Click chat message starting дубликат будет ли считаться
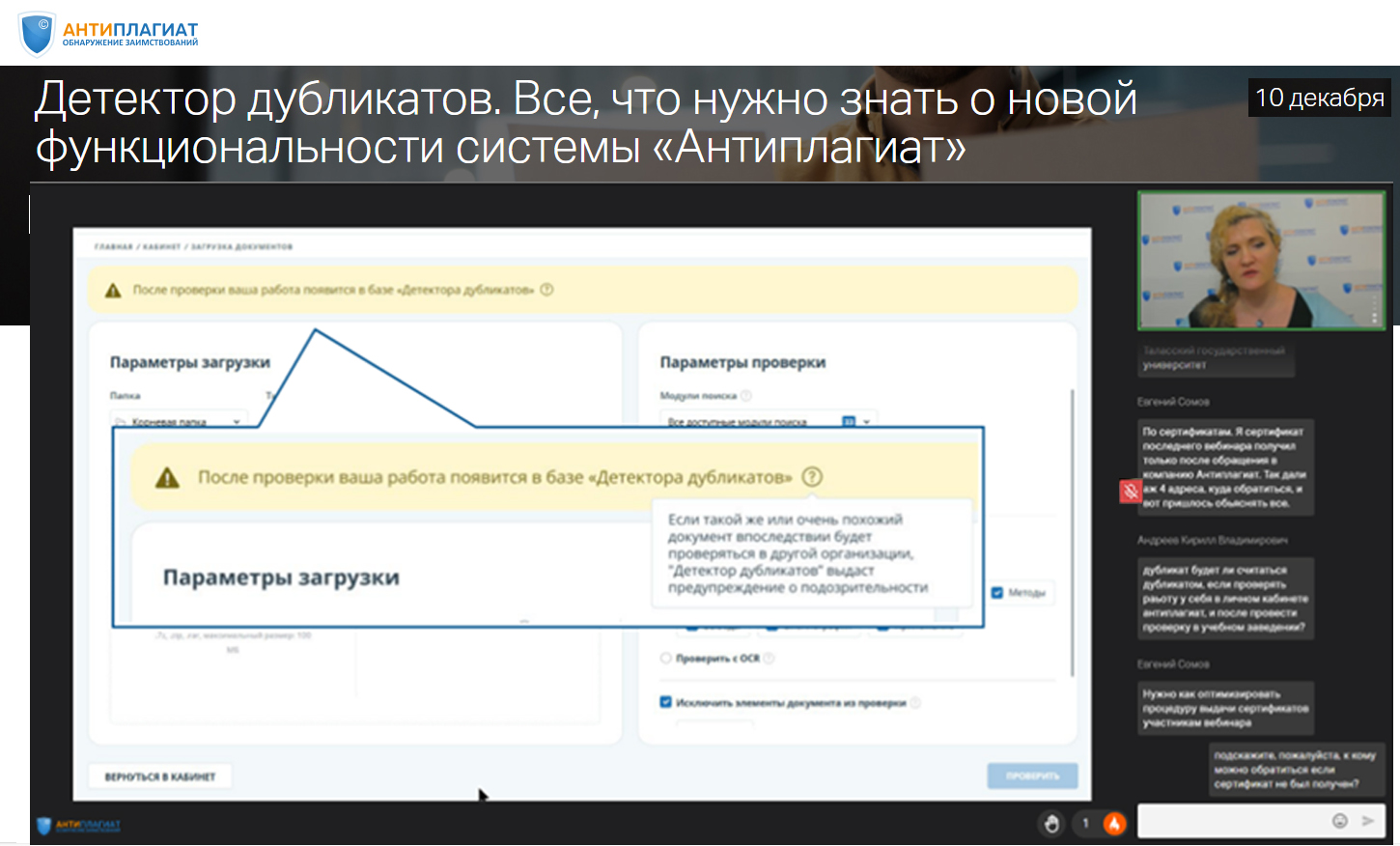 point(1225,599)
